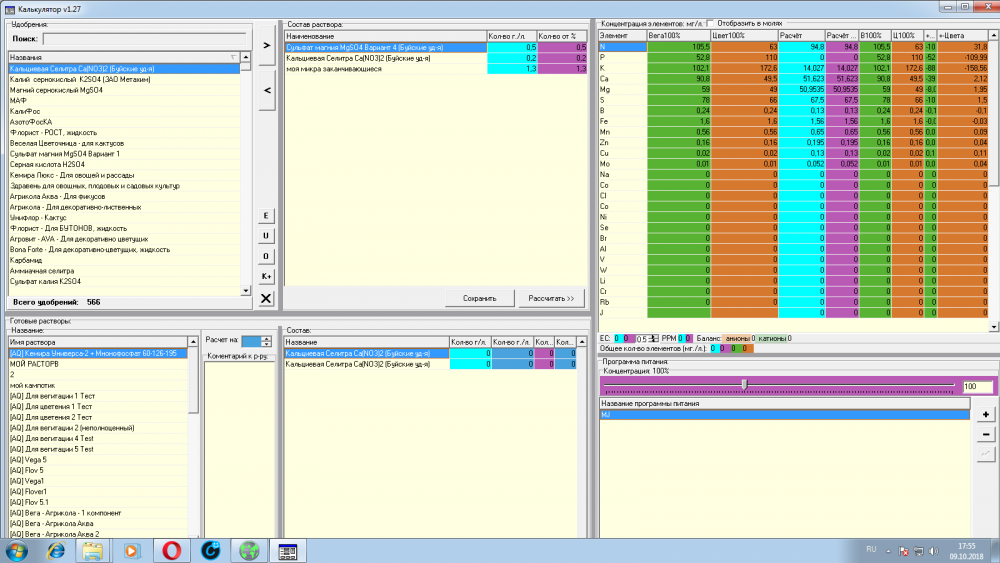Viewport: 1000px width, 563px height.
Task: Click the plus button to add feeding program
Action: point(985,414)
